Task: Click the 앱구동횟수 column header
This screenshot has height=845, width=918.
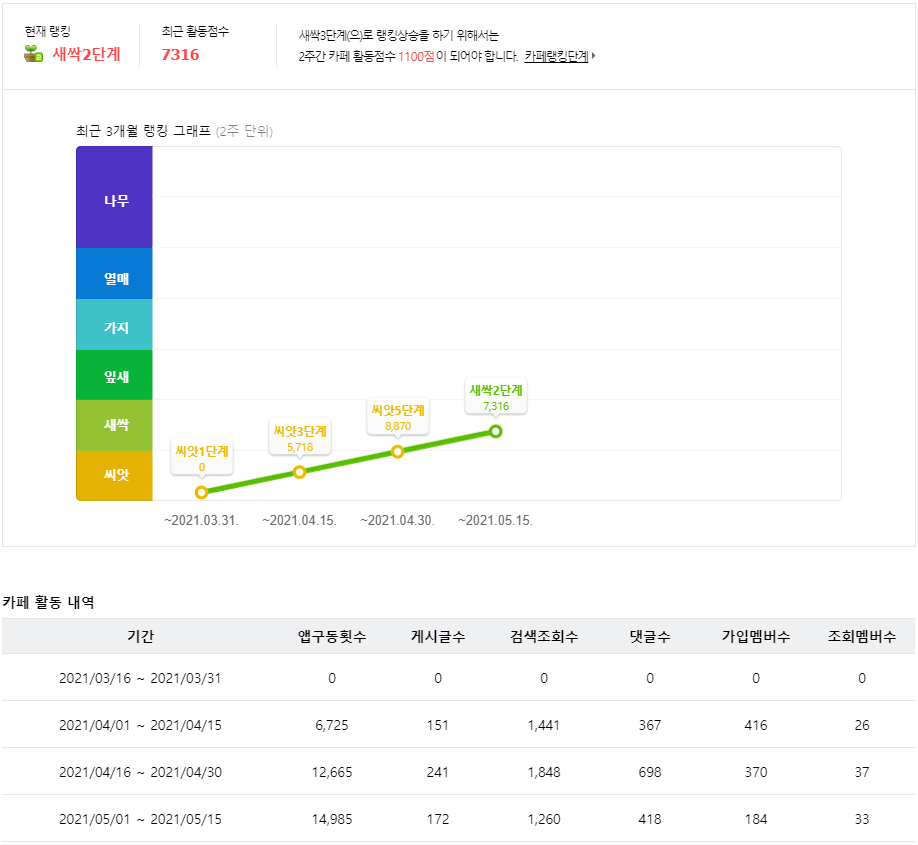Action: 332,636
